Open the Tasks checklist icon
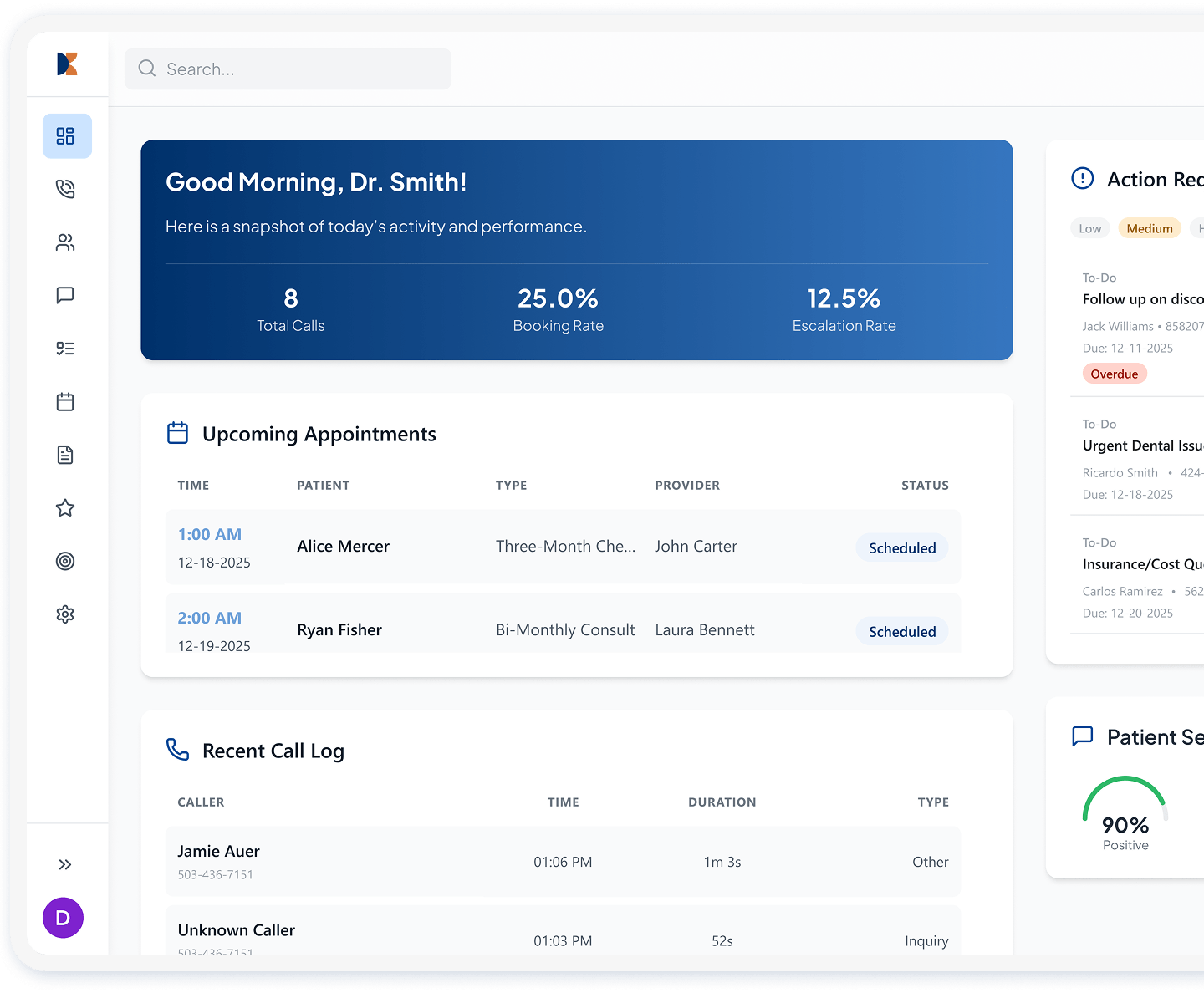Image resolution: width=1204 pixels, height=993 pixels. tap(65, 349)
